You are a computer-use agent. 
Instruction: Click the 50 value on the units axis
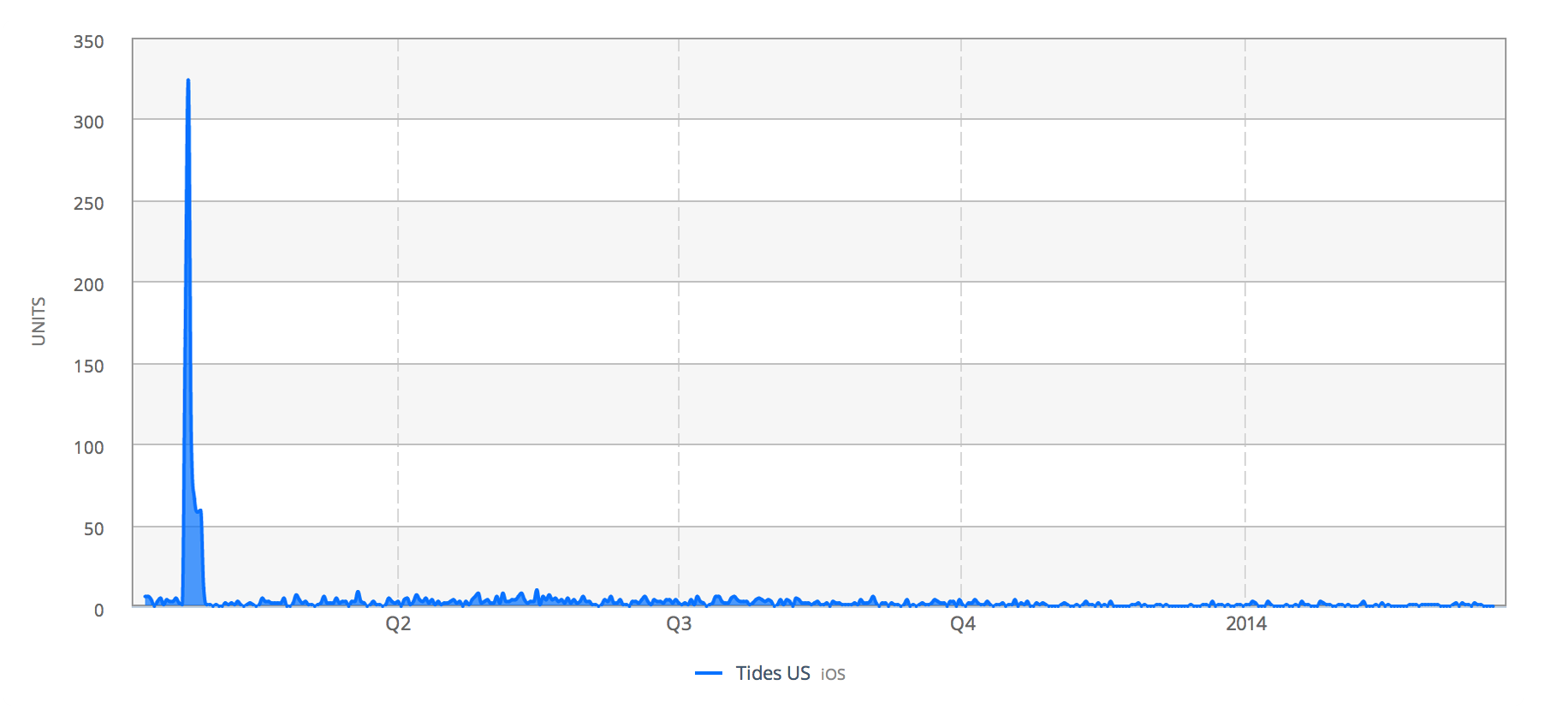(93, 529)
